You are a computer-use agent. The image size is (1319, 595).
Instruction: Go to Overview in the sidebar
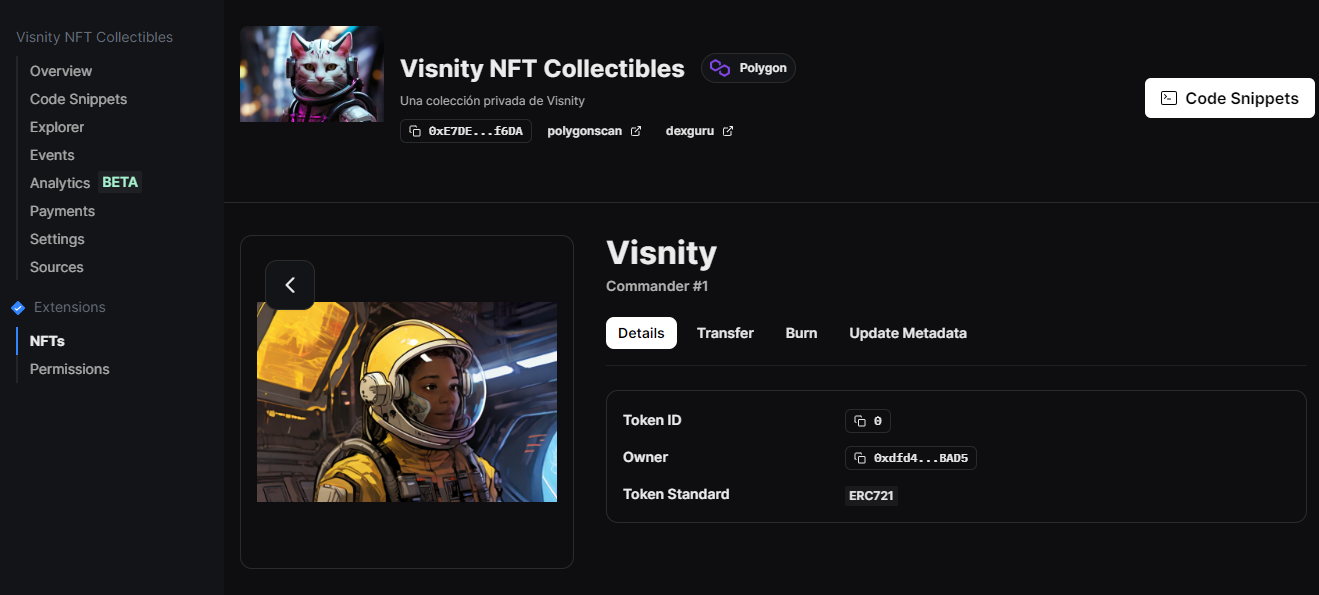point(61,71)
